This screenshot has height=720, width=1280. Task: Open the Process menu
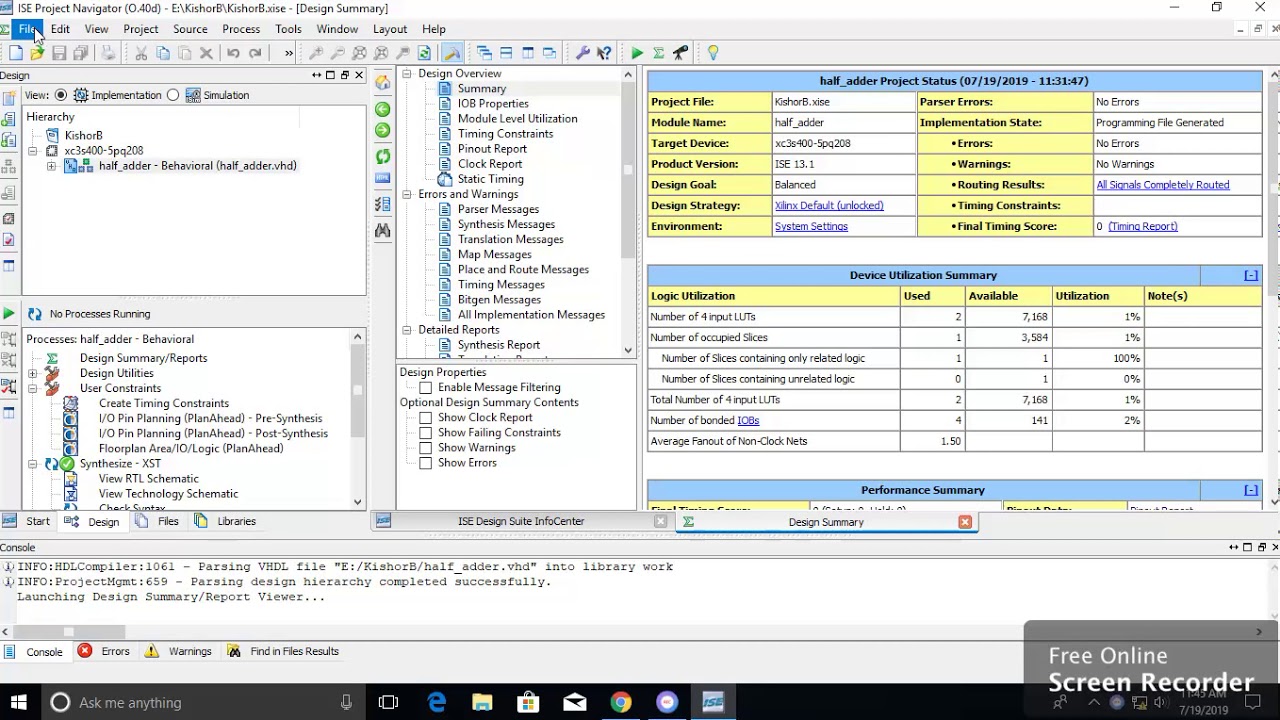241,29
